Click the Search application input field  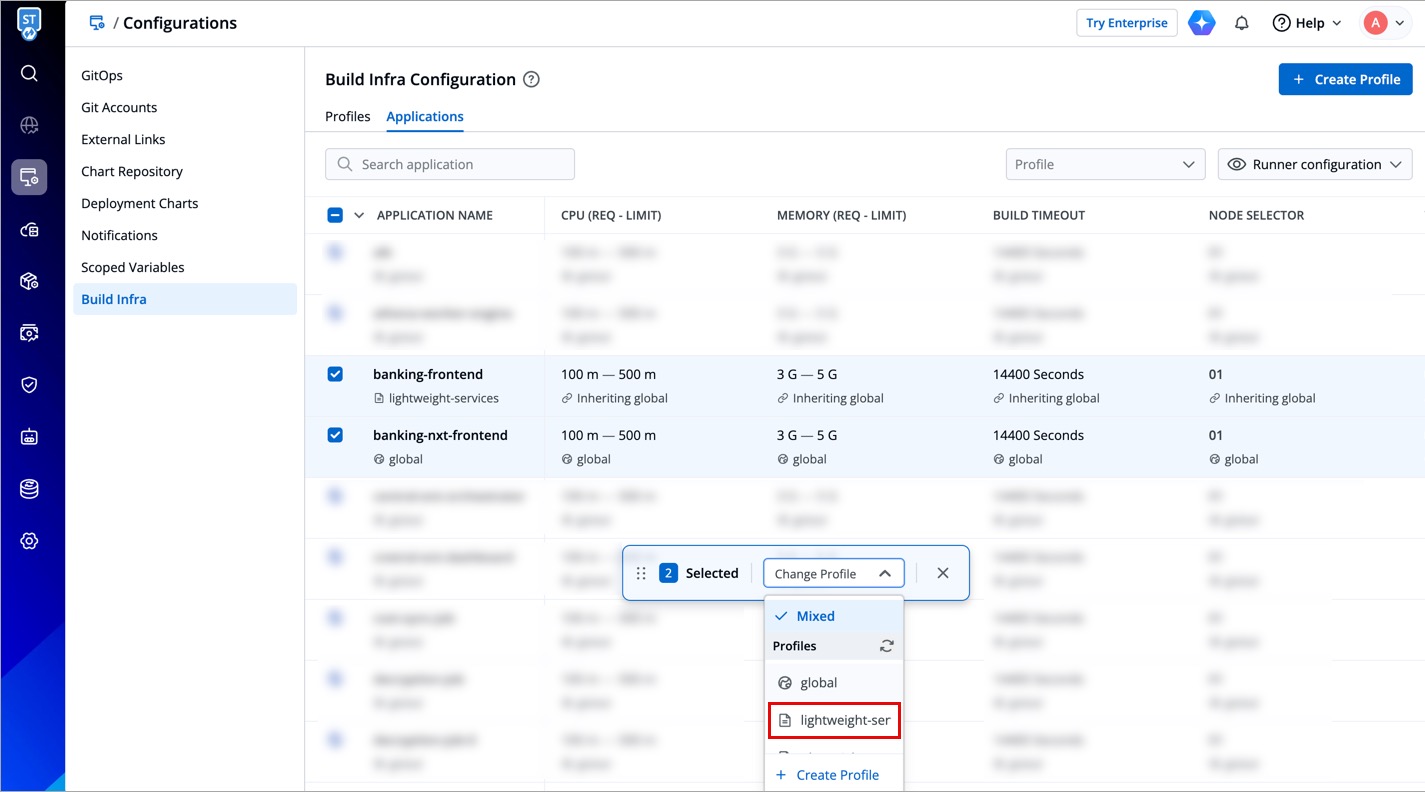450,164
